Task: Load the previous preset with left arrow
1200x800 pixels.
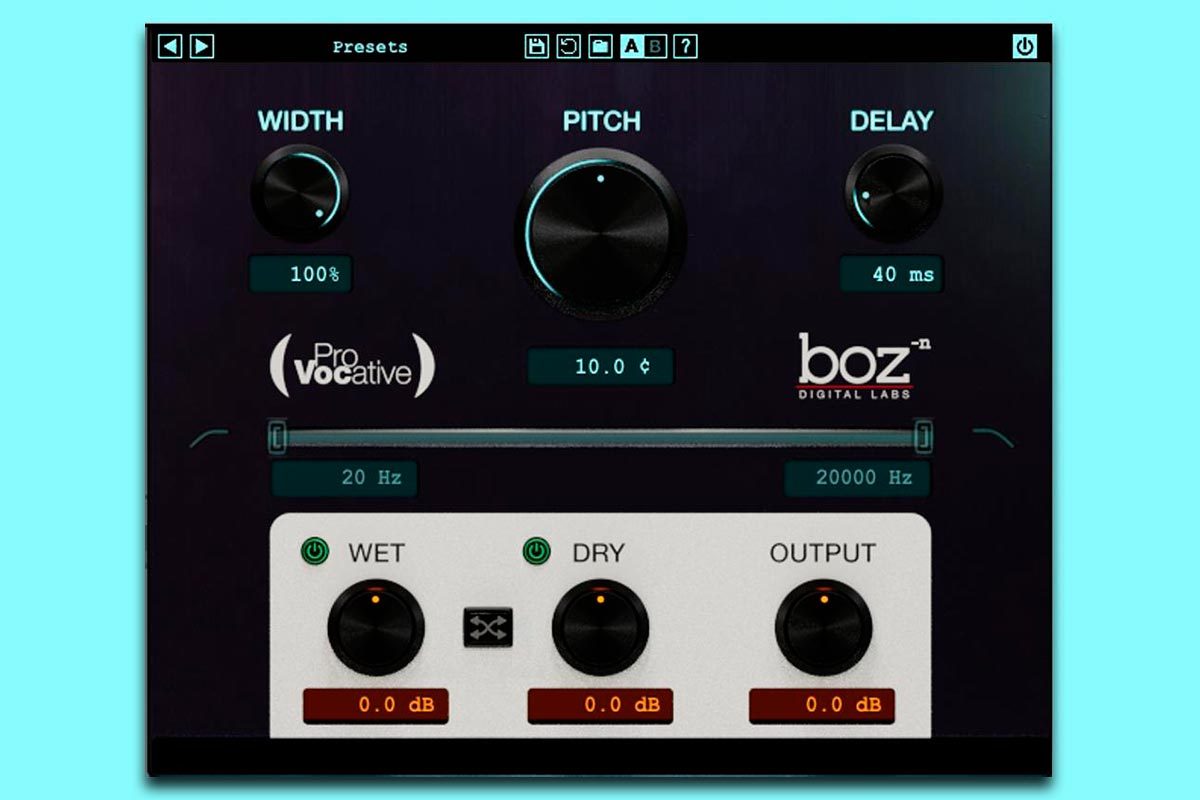Action: point(170,46)
